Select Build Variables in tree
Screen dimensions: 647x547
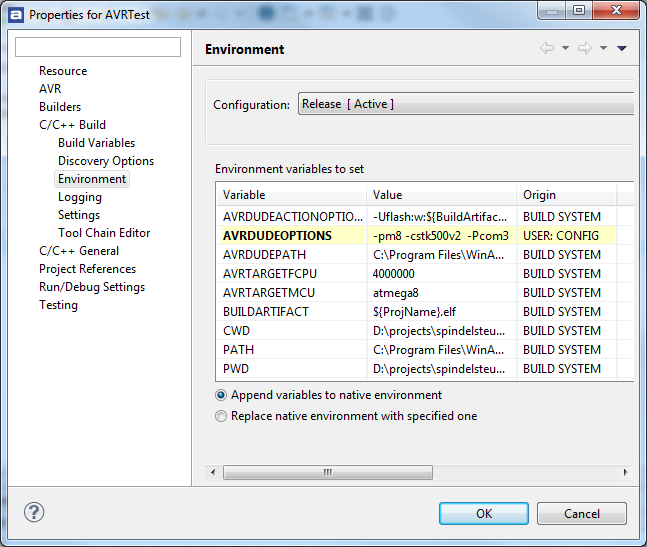[x=96, y=143]
